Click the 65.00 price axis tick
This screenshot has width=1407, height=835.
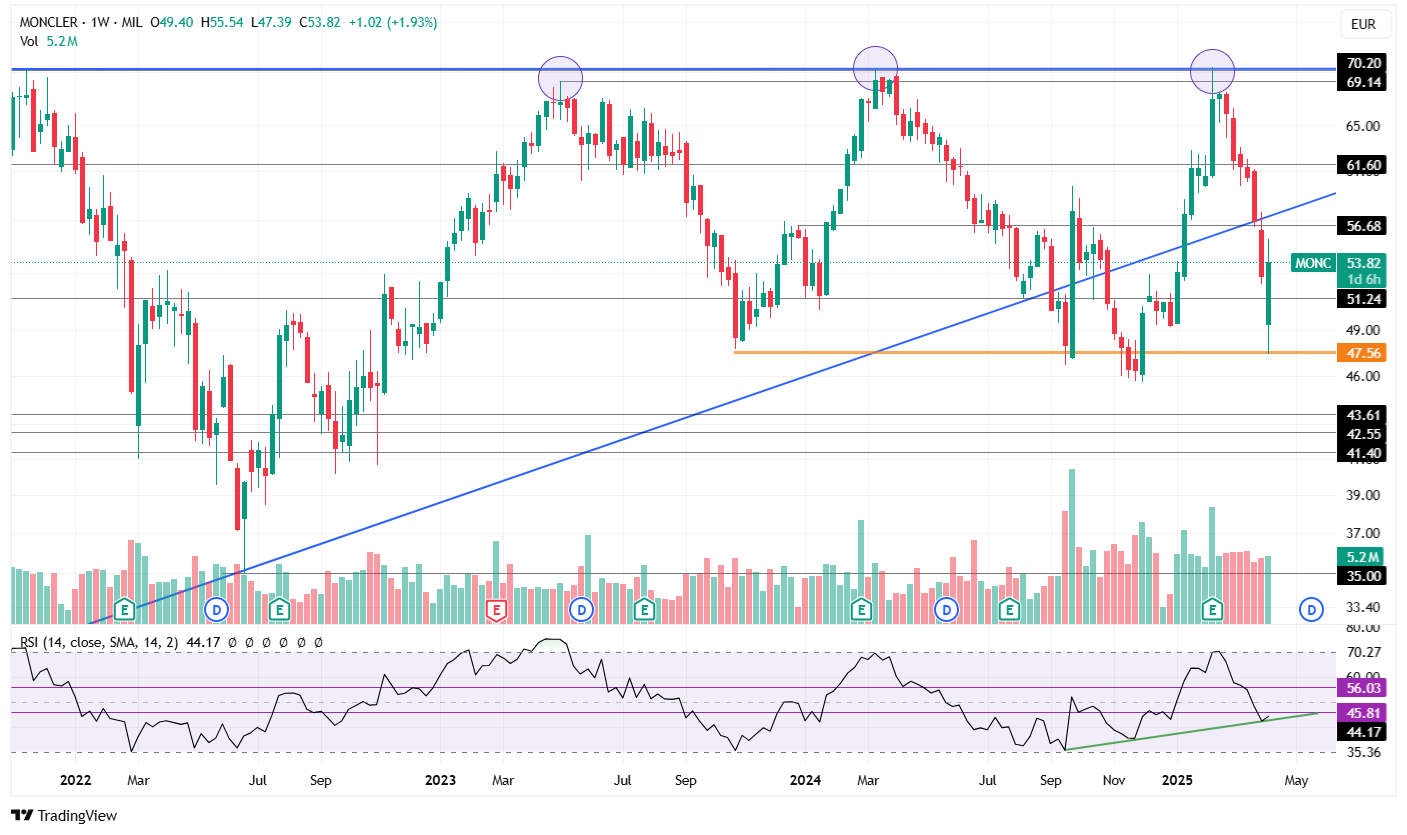(1363, 126)
